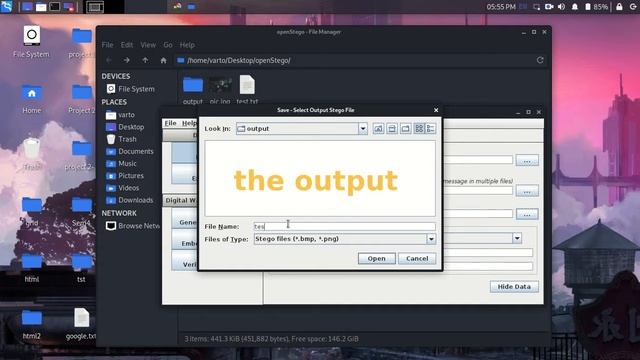Open the applications menu in top panel
This screenshot has width=640, height=360.
click(7, 7)
